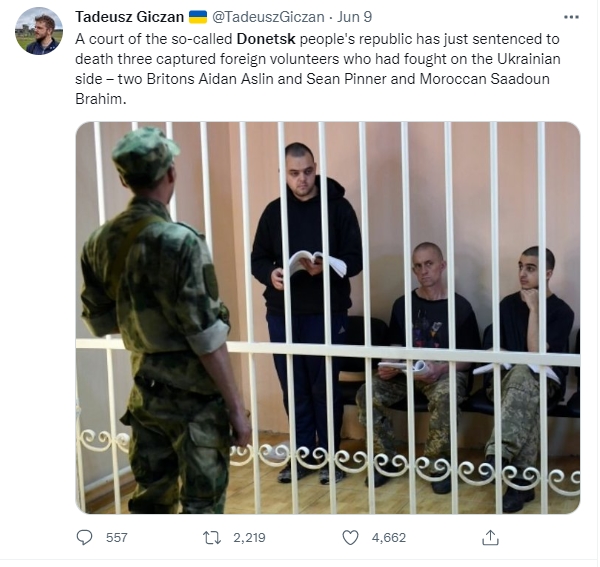Click the word Brahim ending the tweet
Viewport: 600px width, 567px height.
pyautogui.click(x=101, y=99)
